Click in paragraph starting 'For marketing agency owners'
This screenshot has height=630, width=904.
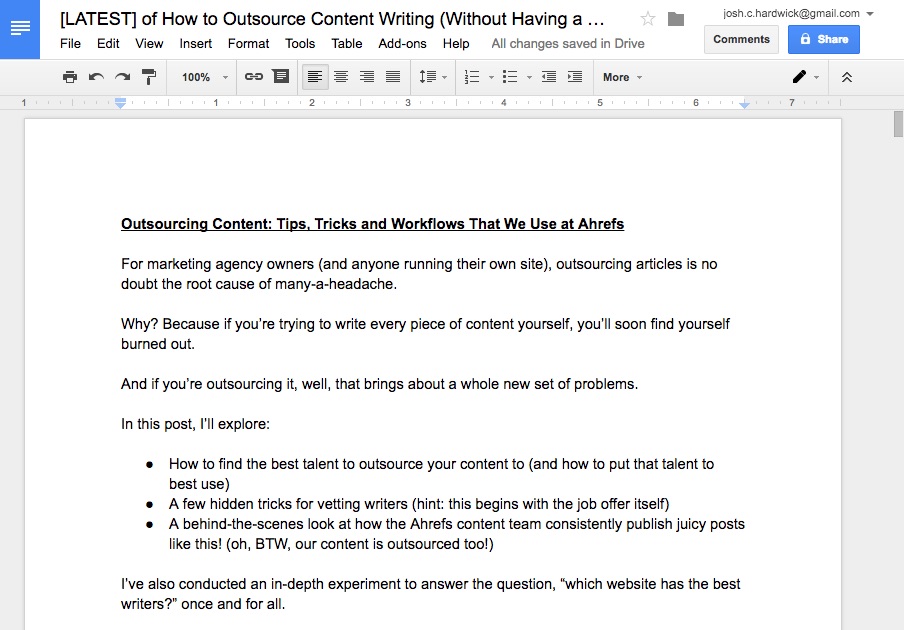click(x=419, y=274)
